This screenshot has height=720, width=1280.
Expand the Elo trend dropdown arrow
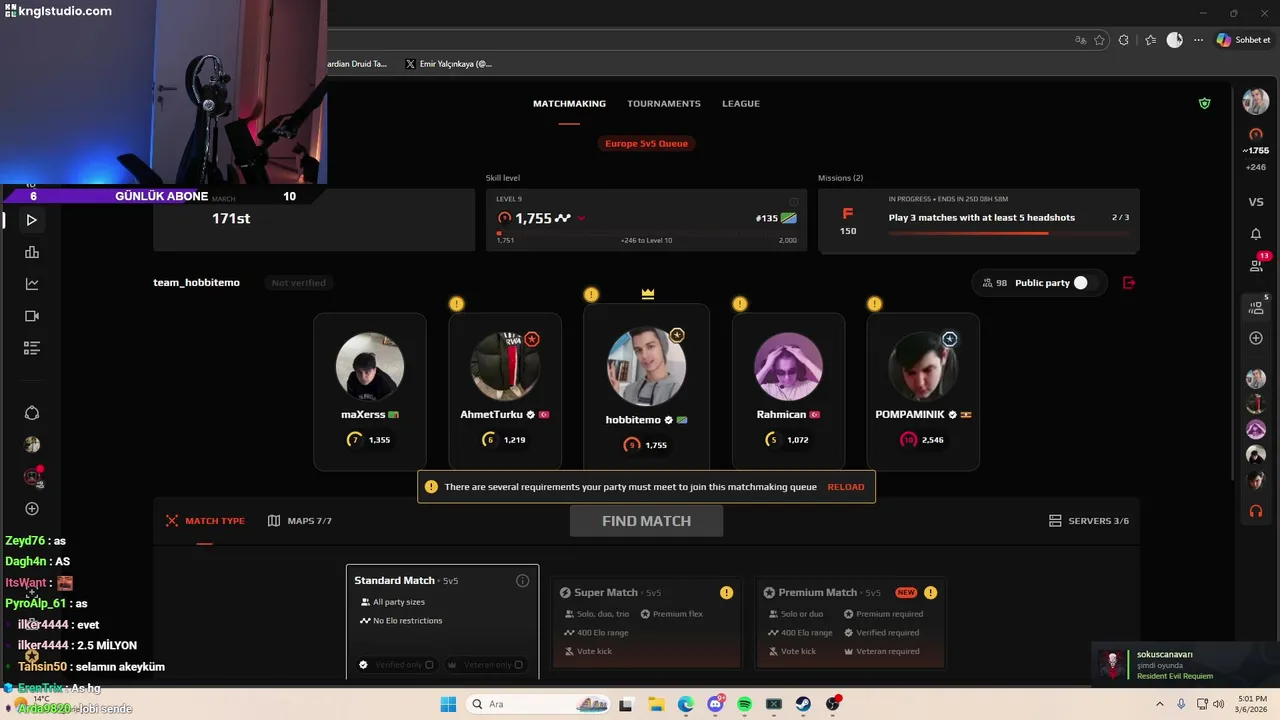coord(581,218)
